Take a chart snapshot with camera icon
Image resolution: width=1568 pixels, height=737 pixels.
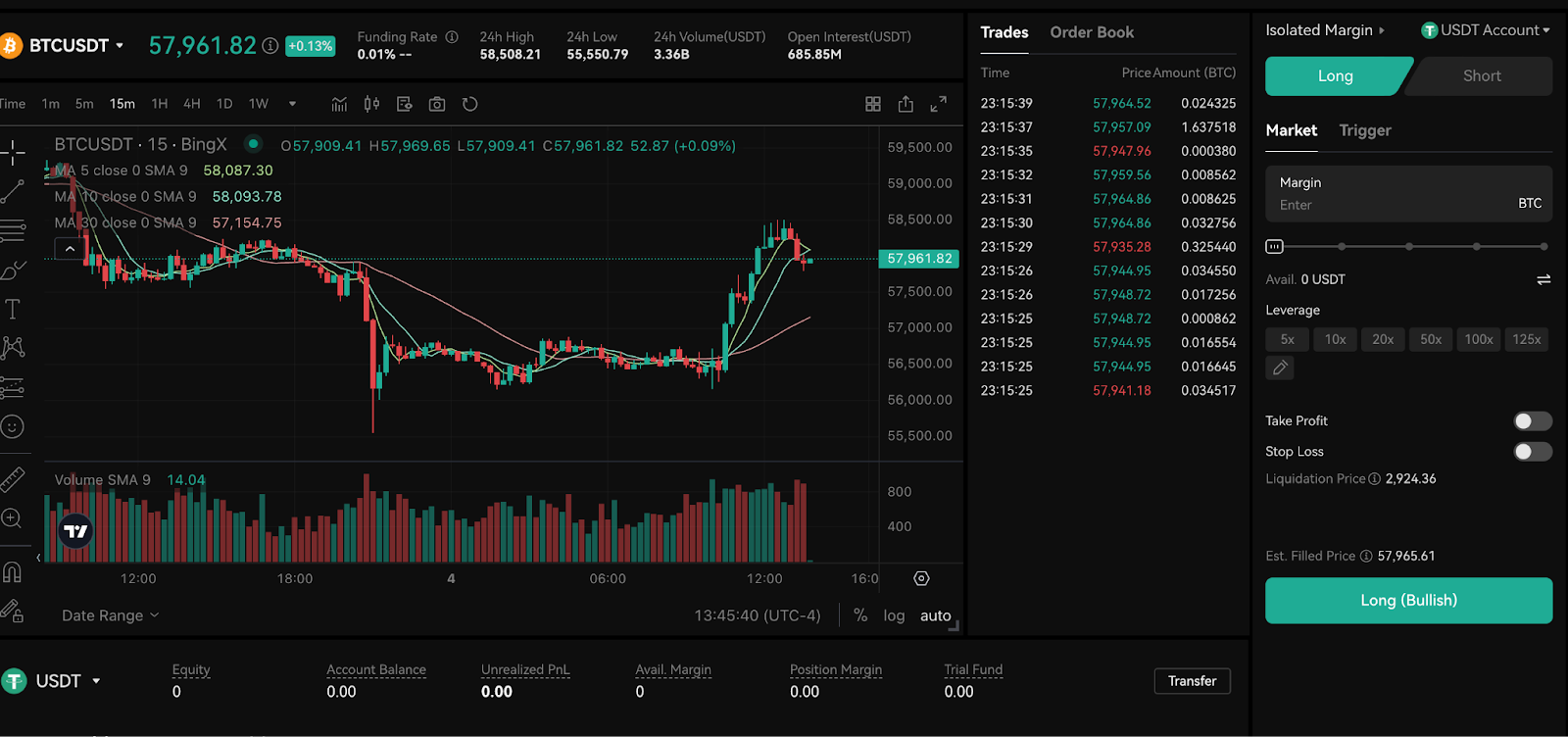[437, 104]
